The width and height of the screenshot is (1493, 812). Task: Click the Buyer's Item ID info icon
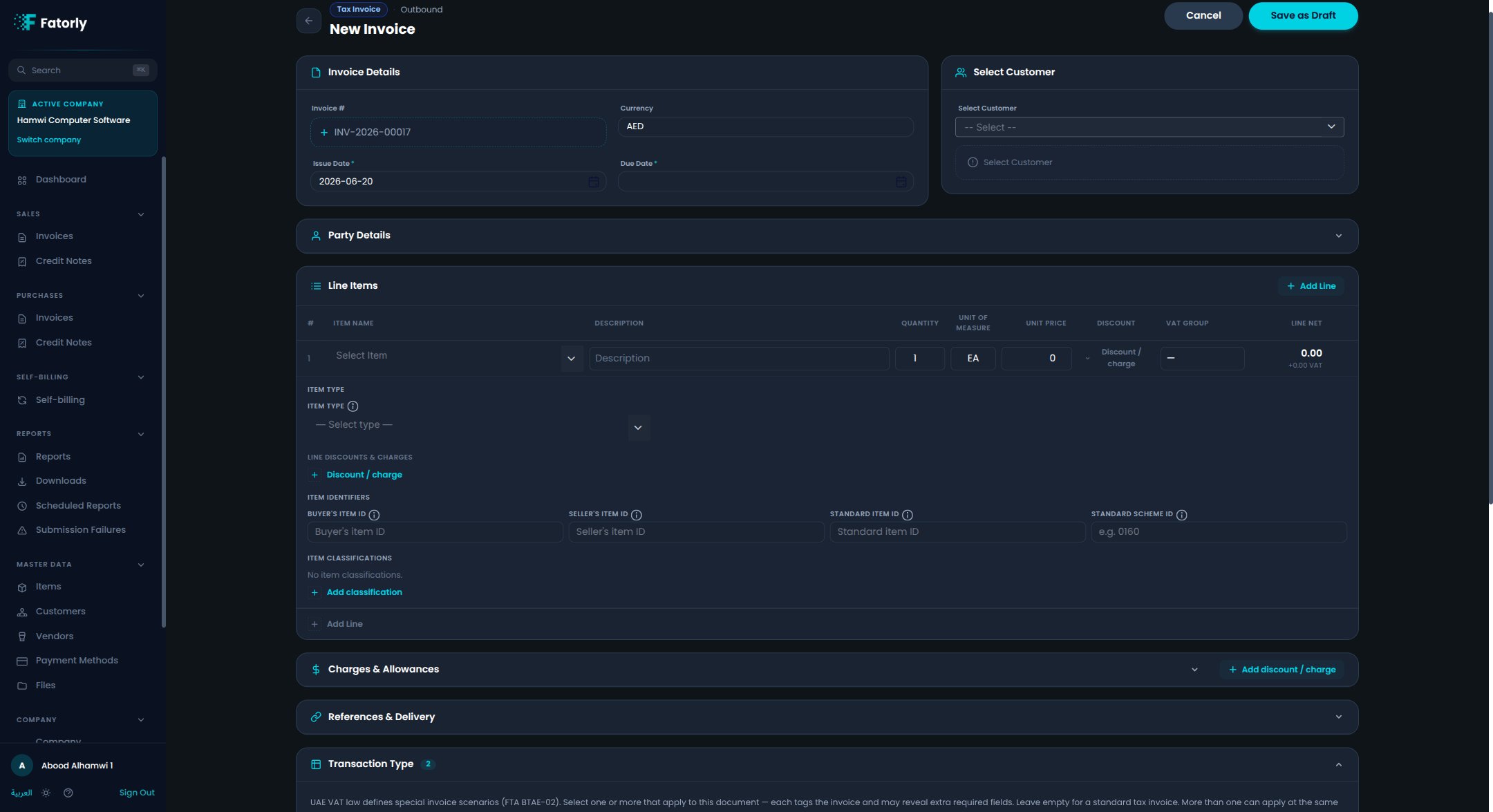tap(374, 515)
